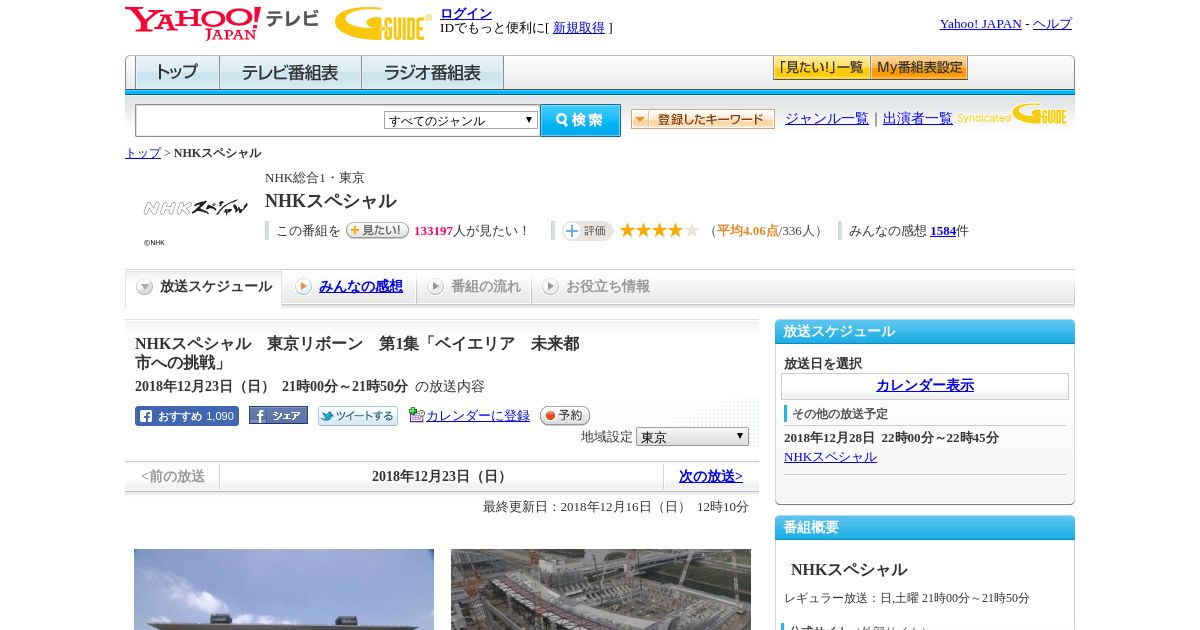Open My番組表設定 button

[x=919, y=68]
